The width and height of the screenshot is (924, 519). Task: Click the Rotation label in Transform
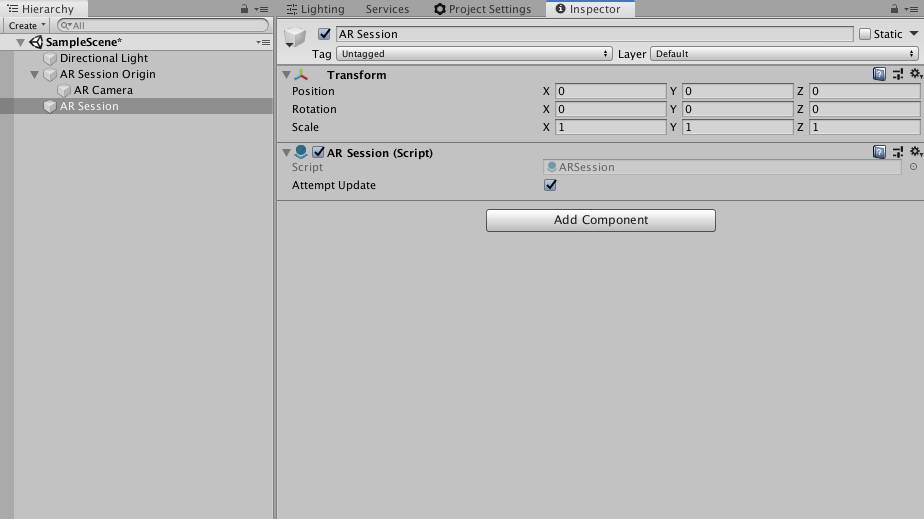(314, 109)
